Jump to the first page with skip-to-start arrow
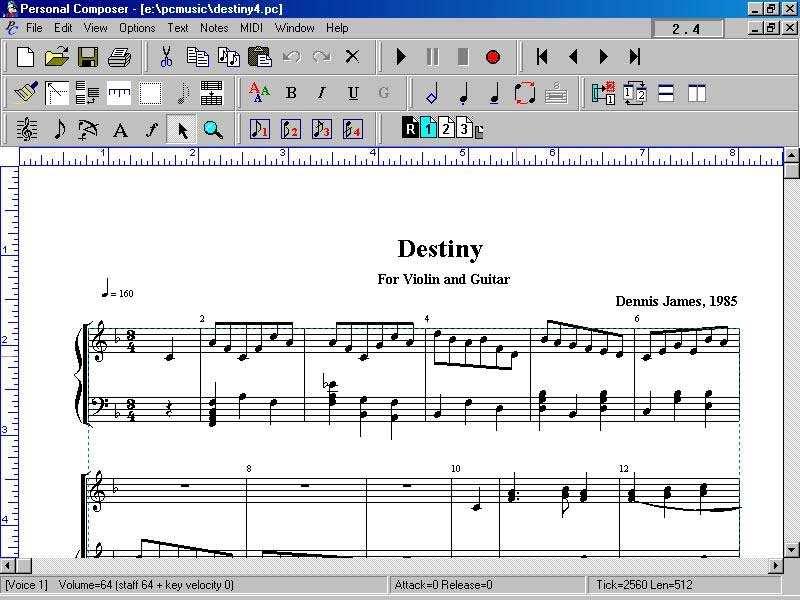The height and width of the screenshot is (600, 800). pyautogui.click(x=542, y=57)
